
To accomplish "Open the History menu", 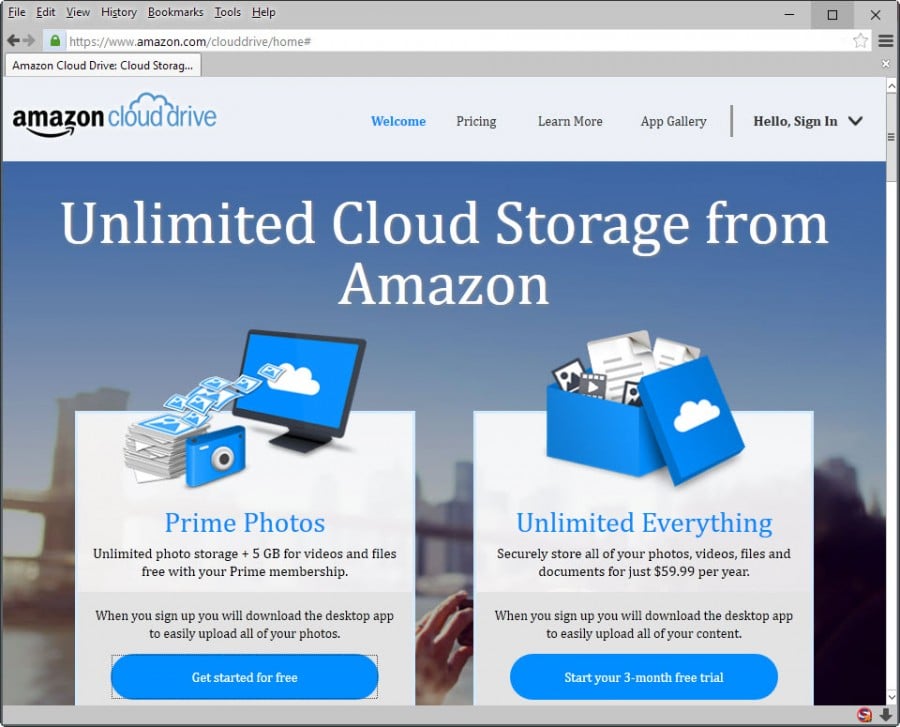I will tap(118, 12).
